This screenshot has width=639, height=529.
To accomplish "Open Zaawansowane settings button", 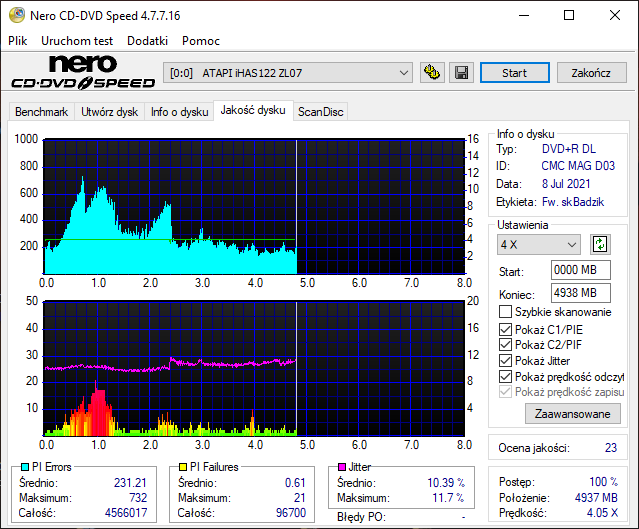I will point(573,414).
